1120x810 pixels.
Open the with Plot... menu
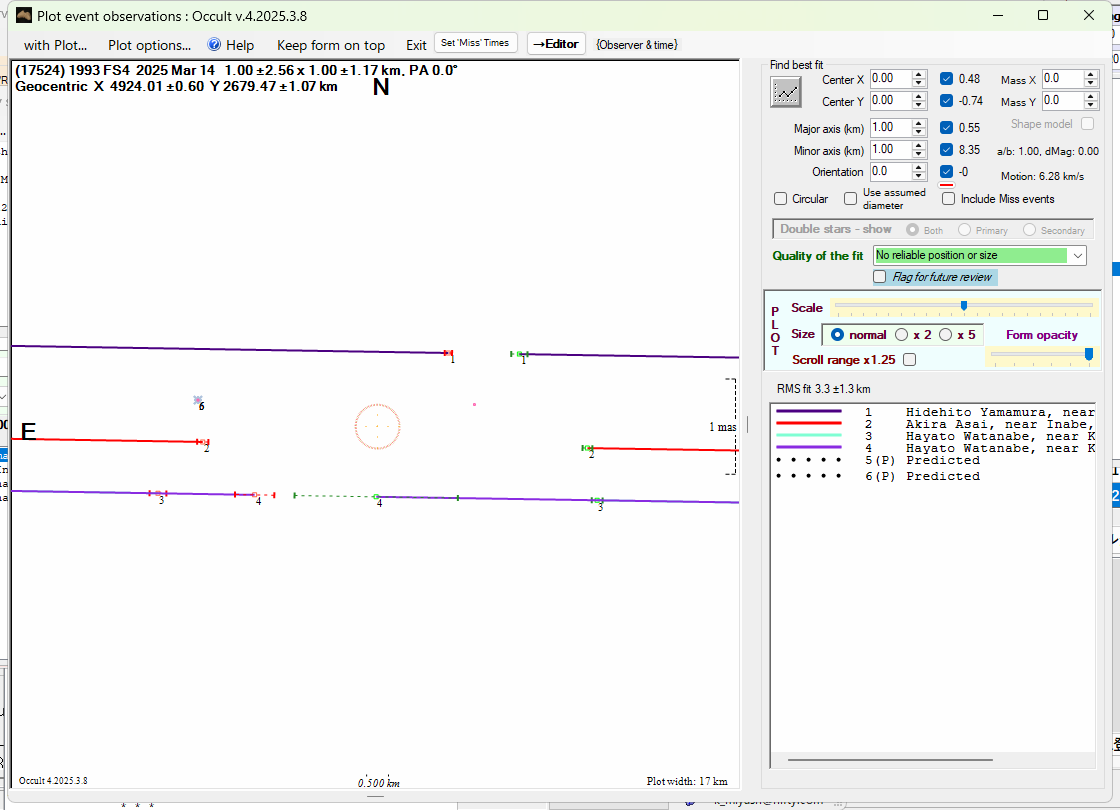(55, 45)
